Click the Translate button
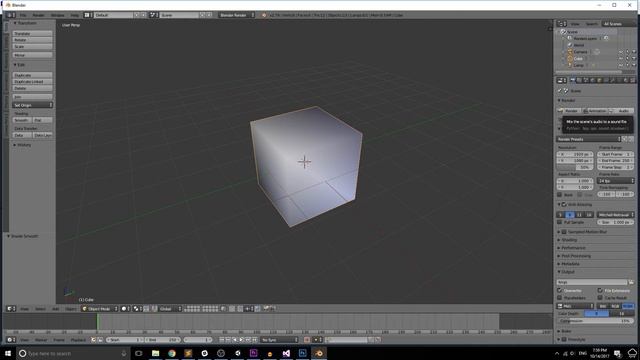Viewport: 640px width, 360px height. tap(33, 34)
